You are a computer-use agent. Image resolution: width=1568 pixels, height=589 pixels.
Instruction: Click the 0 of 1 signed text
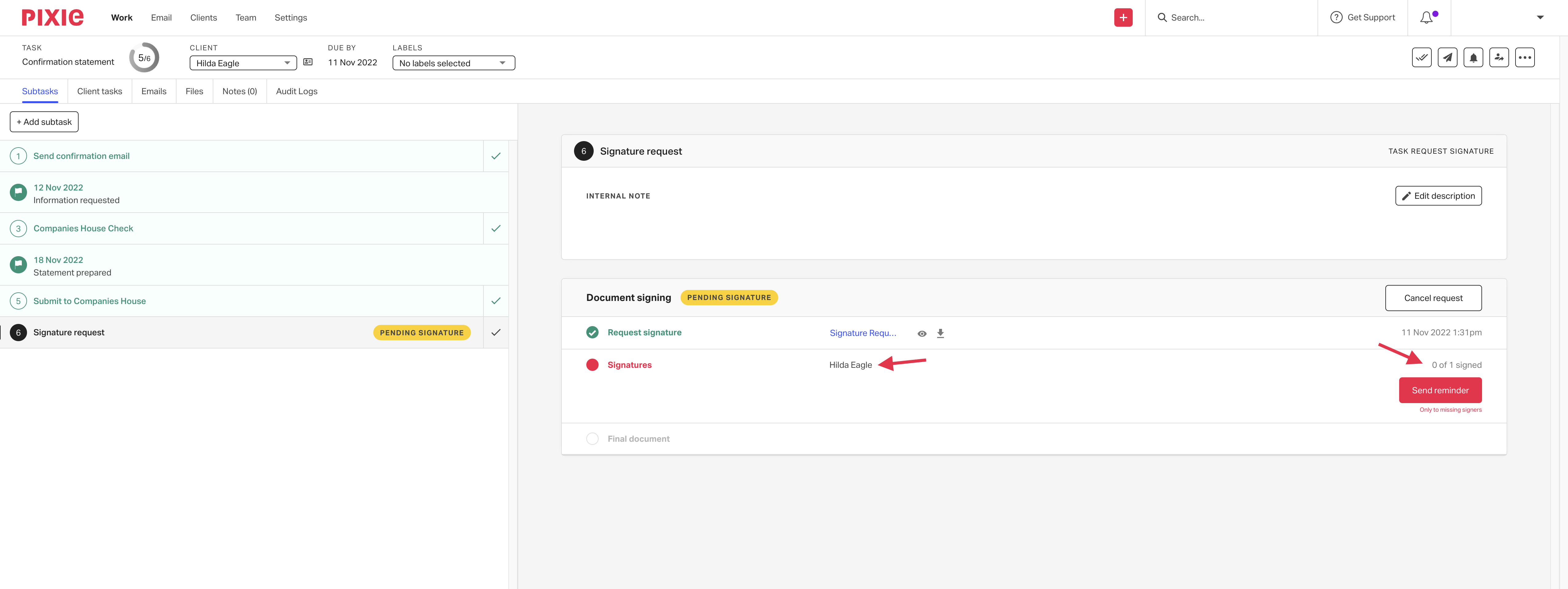pos(1457,365)
